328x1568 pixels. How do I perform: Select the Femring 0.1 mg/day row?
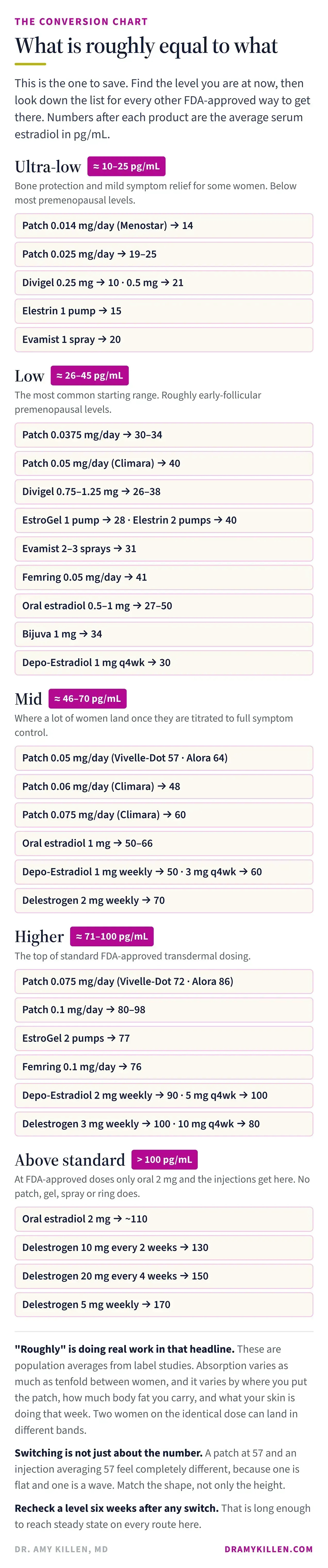[x=164, y=1067]
